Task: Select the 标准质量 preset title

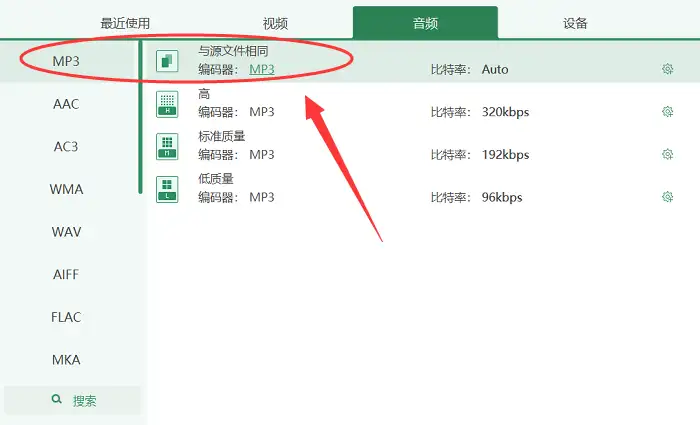Action: tap(221, 136)
